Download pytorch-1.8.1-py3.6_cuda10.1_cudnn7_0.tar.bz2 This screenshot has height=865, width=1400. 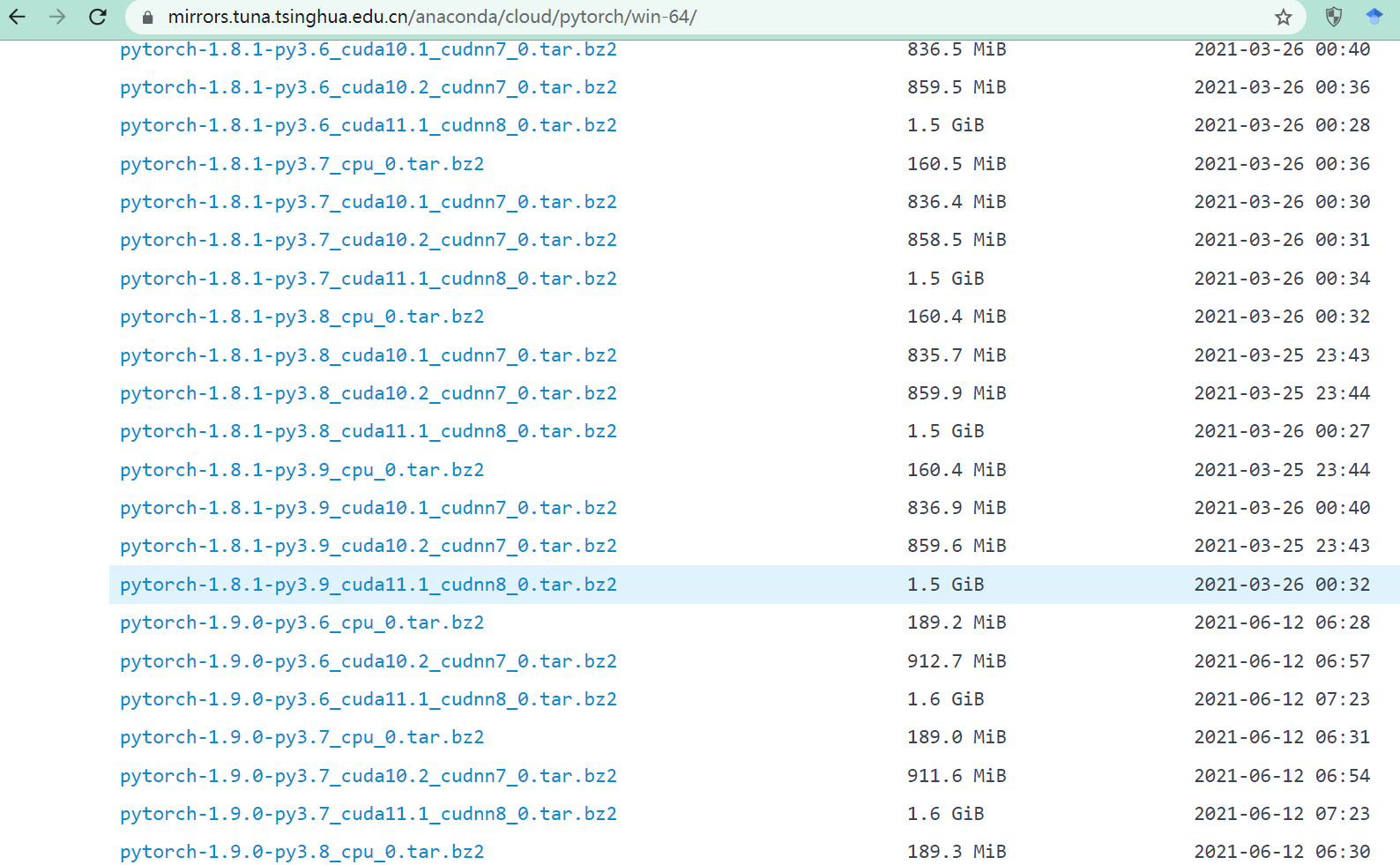click(x=369, y=50)
